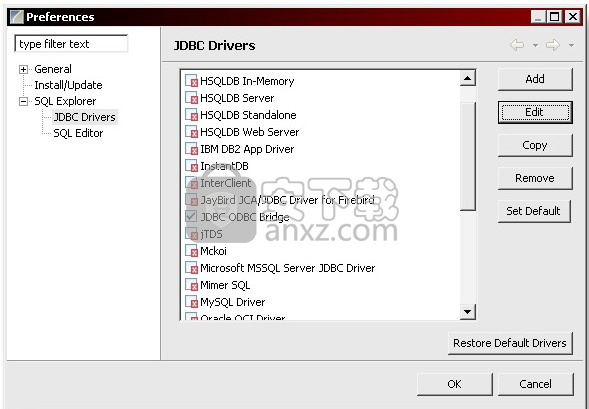Click the driver list scrollbar thumb
The height and width of the screenshot is (409, 589).
point(468,156)
